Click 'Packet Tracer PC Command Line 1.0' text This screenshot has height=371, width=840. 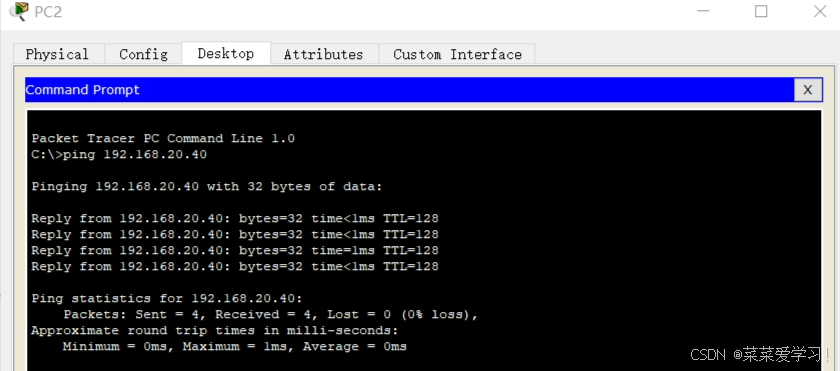click(x=163, y=139)
